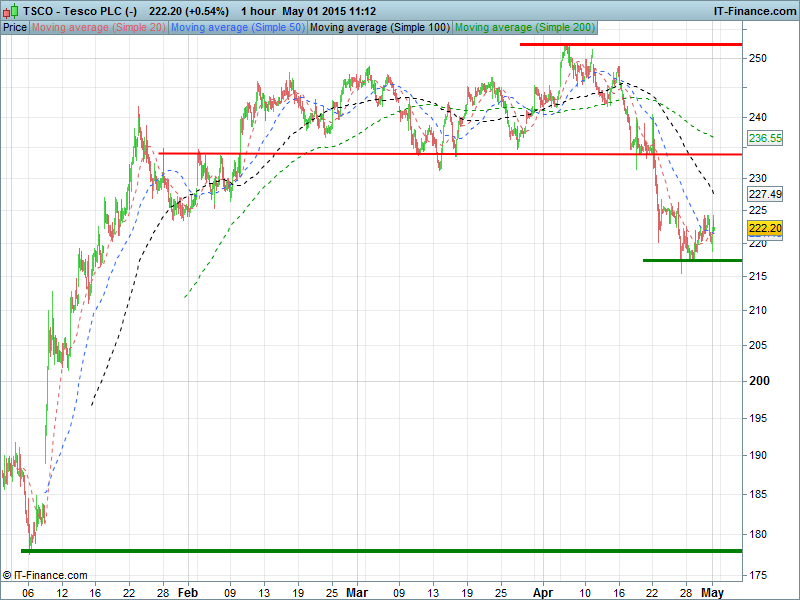Screen dimensions: 800x600
Task: Select the red horizontal line near 234
Action: pyautogui.click(x=450, y=154)
